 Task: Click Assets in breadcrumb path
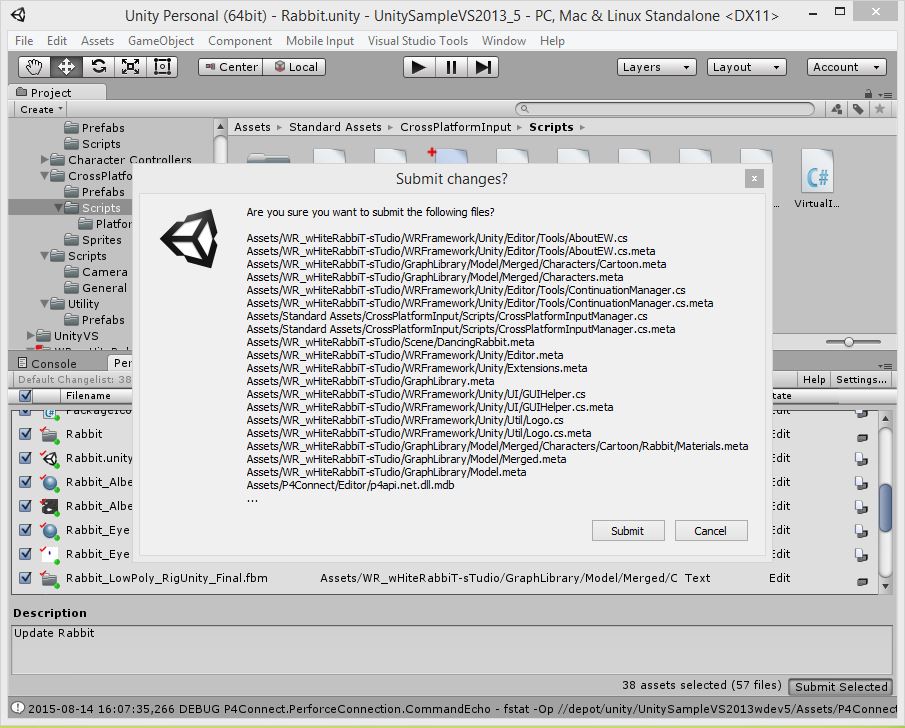point(252,127)
